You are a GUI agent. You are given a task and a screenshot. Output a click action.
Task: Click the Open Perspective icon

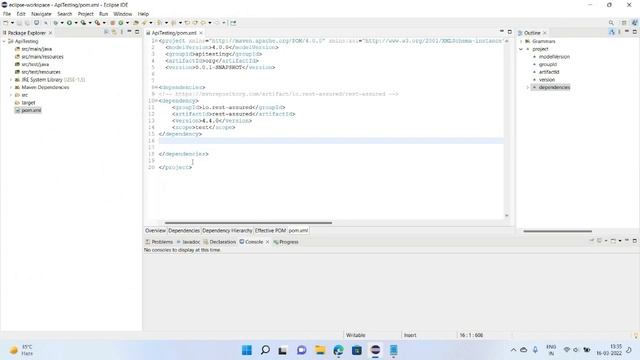point(624,23)
